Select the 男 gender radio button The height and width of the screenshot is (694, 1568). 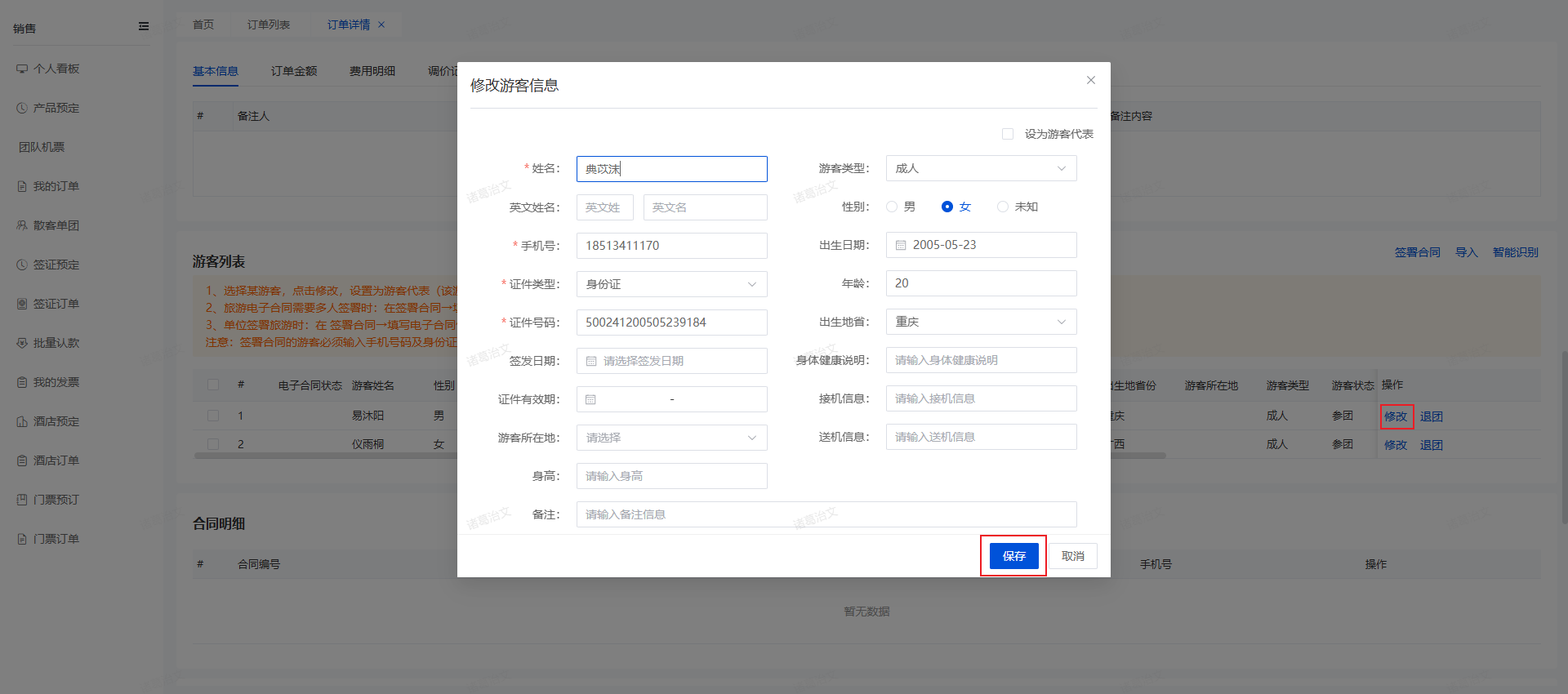[x=892, y=207]
